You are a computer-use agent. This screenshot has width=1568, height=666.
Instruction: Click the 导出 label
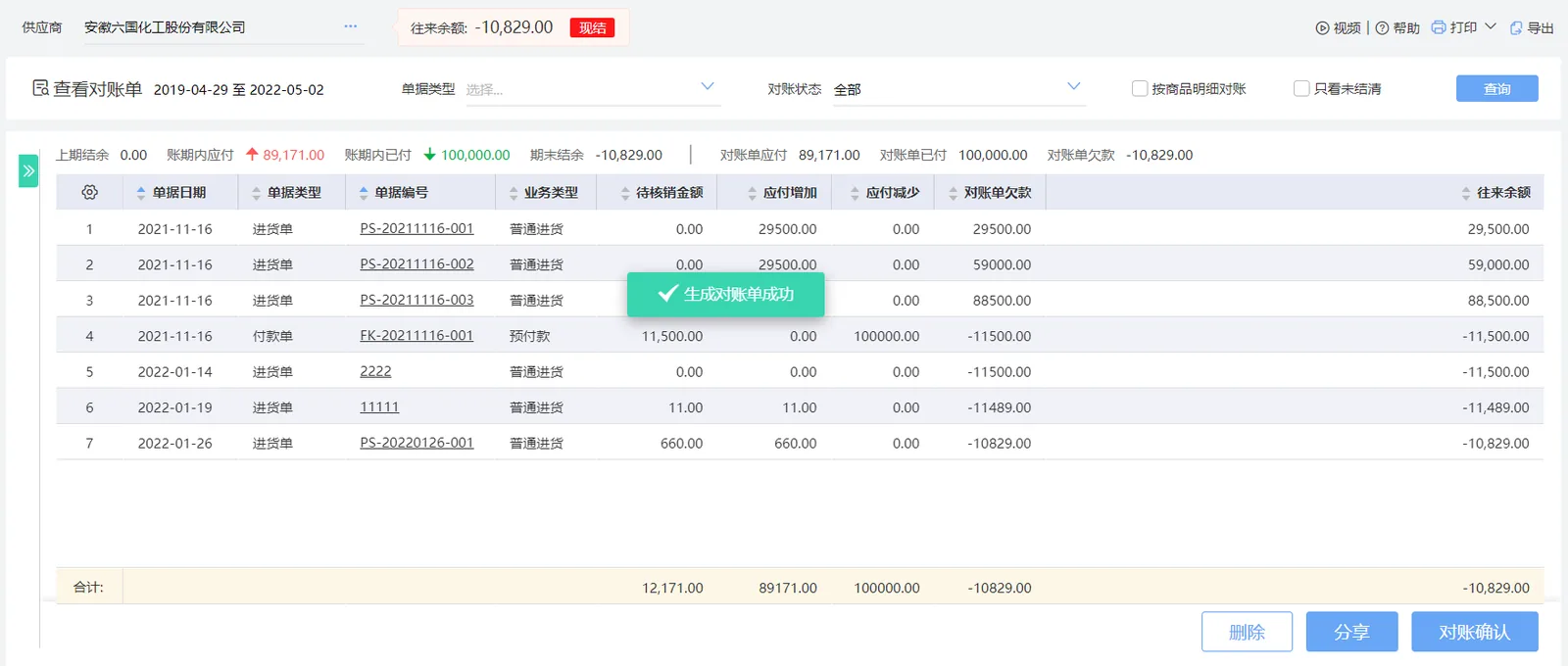pos(1541,28)
